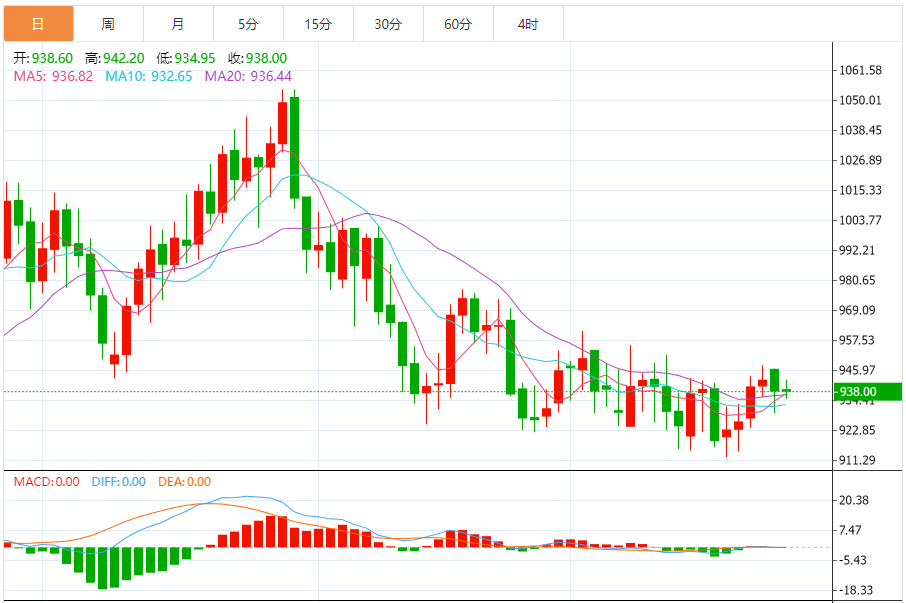Click the 20.38 MACD axis label
The width and height of the screenshot is (906, 603).
pos(853,500)
